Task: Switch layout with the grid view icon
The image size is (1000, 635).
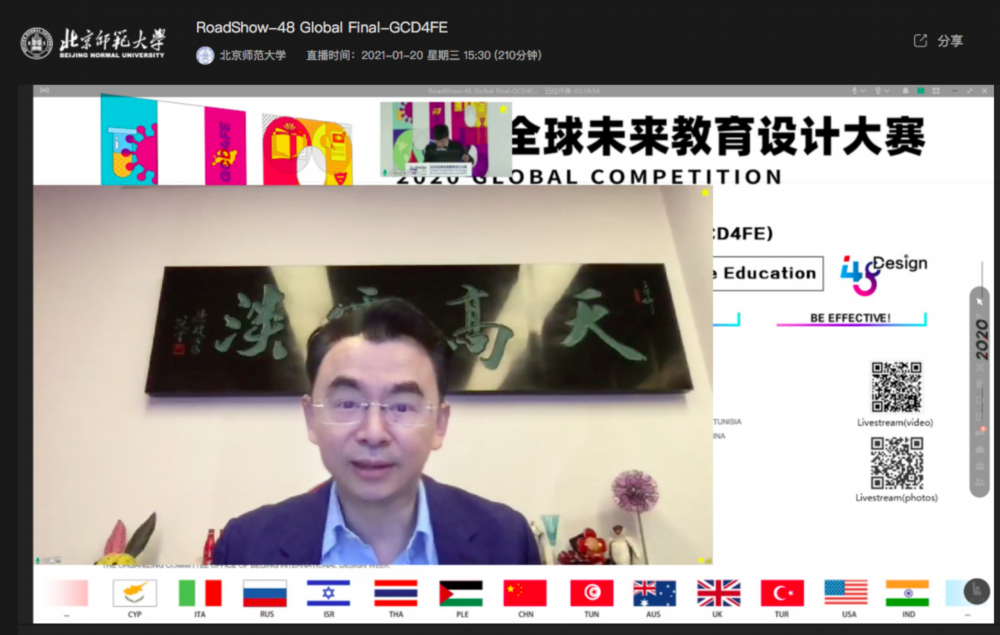Action: click(936, 91)
